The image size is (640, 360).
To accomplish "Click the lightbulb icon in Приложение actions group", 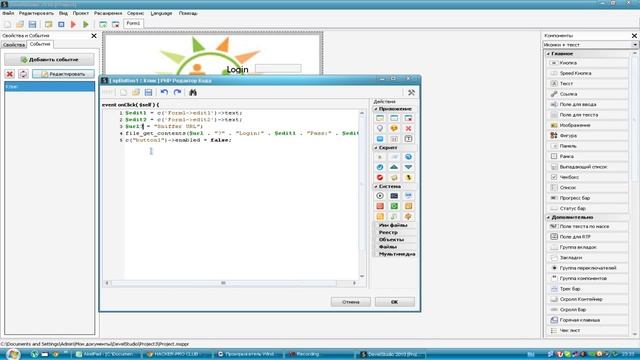I will point(380,128).
